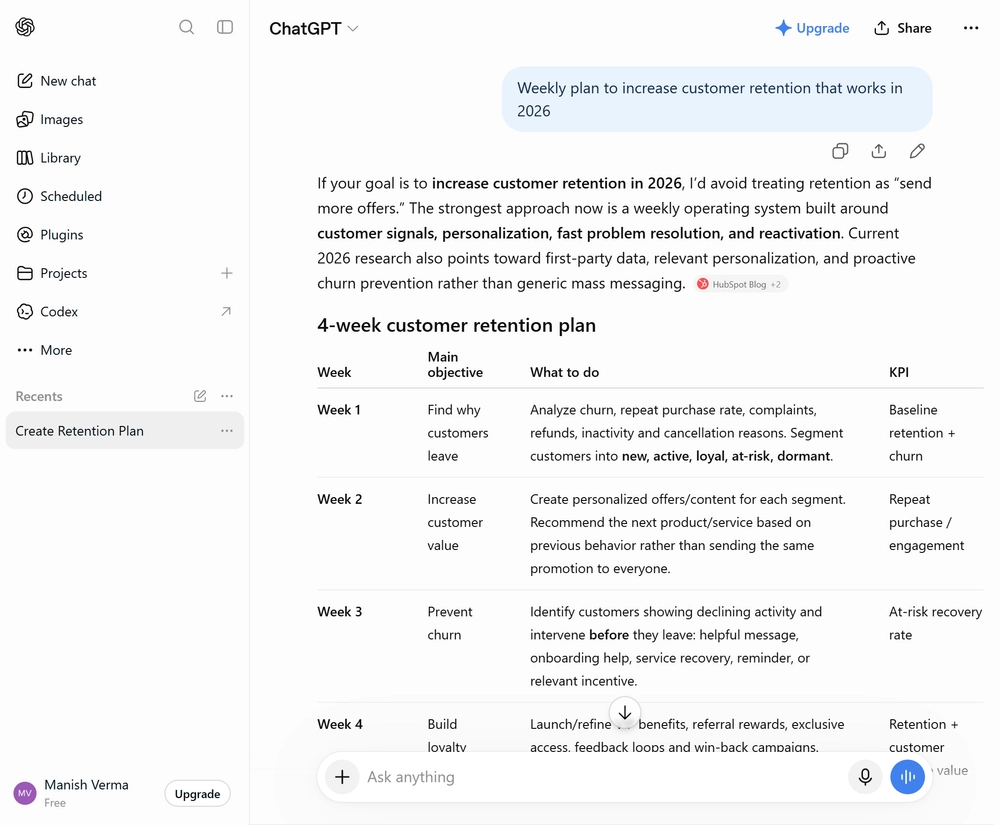Click the Share button
The width and height of the screenshot is (1000, 825).
pyautogui.click(x=902, y=28)
